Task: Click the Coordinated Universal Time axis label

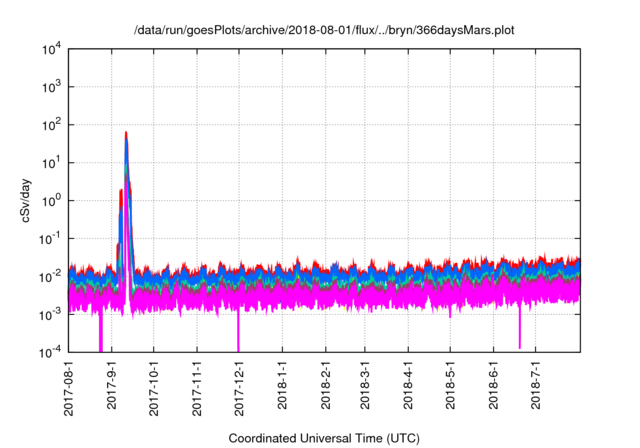Action: 324,438
